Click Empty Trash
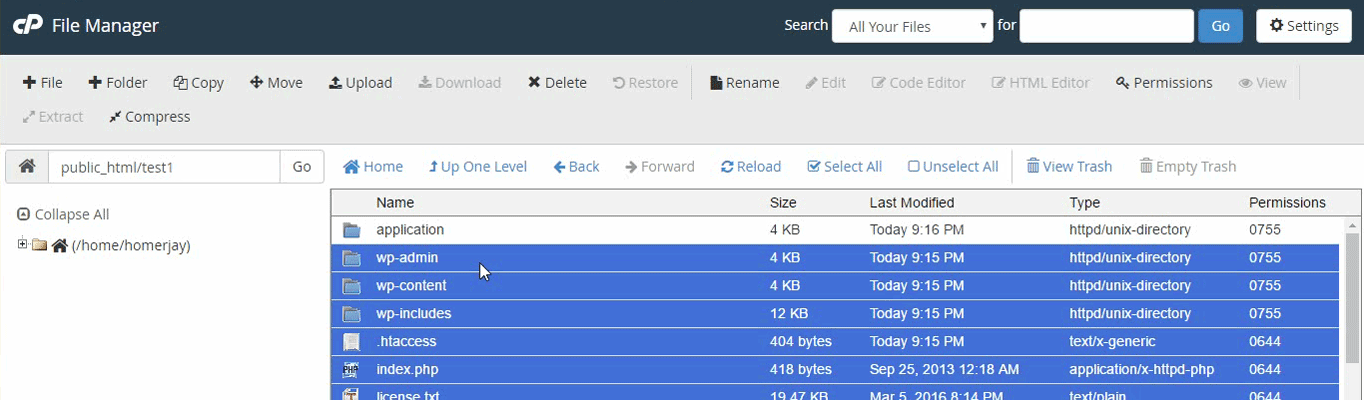Viewport: 1364px width, 400px height. (1188, 167)
